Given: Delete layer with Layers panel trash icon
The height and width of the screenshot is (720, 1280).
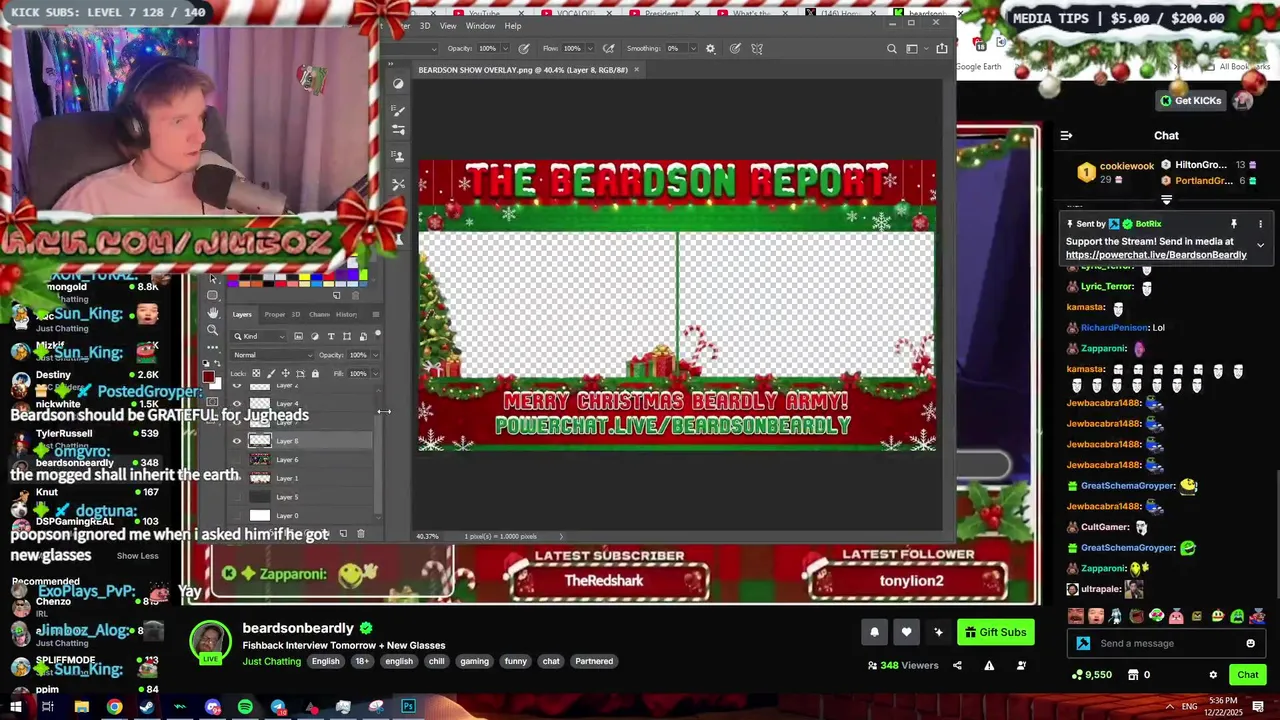Looking at the screenshot, I should [361, 534].
